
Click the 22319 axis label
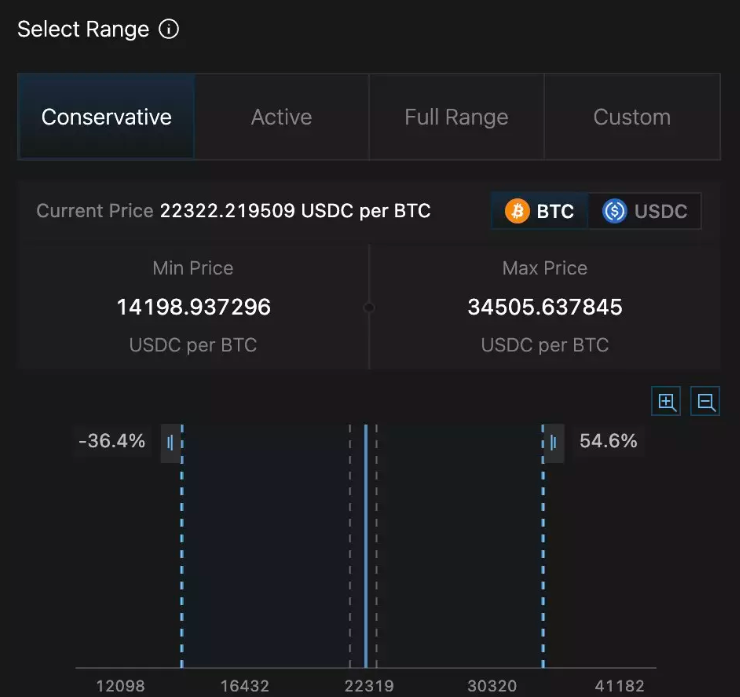(369, 686)
